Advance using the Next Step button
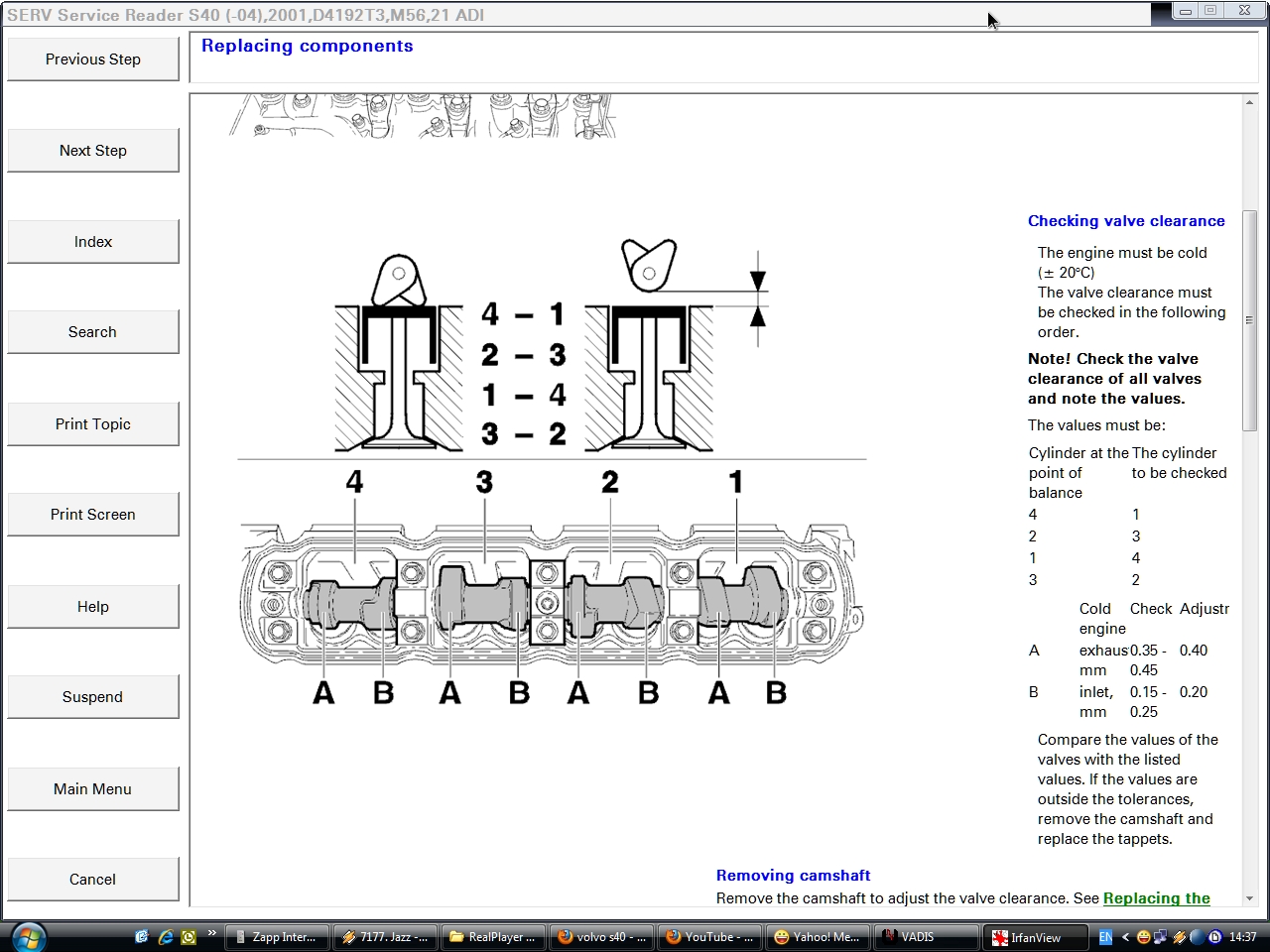1270x952 pixels. (x=93, y=151)
